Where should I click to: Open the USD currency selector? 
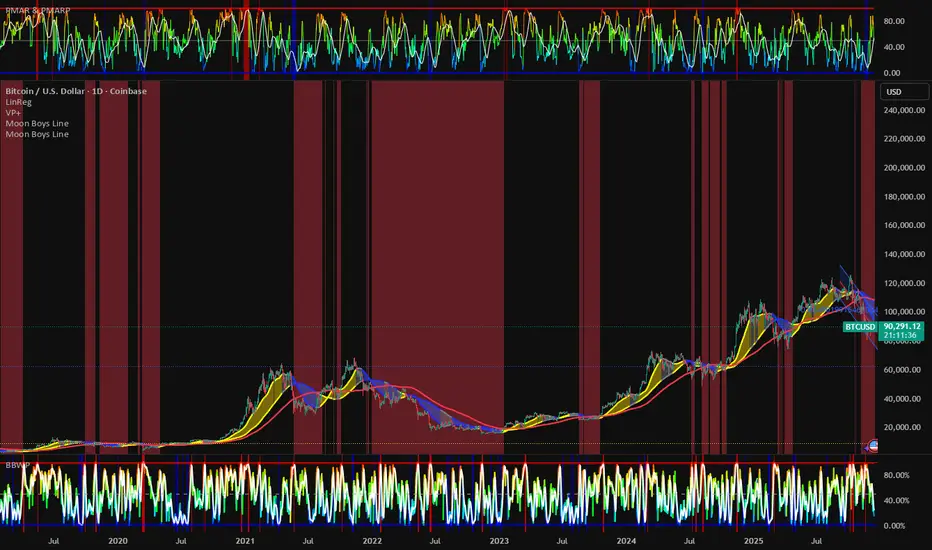coord(904,92)
